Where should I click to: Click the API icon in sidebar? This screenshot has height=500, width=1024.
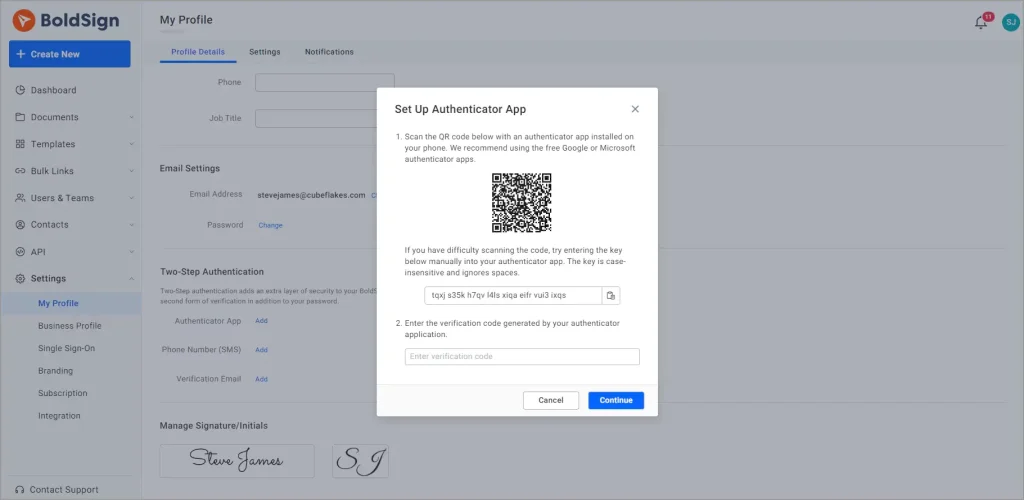20,252
